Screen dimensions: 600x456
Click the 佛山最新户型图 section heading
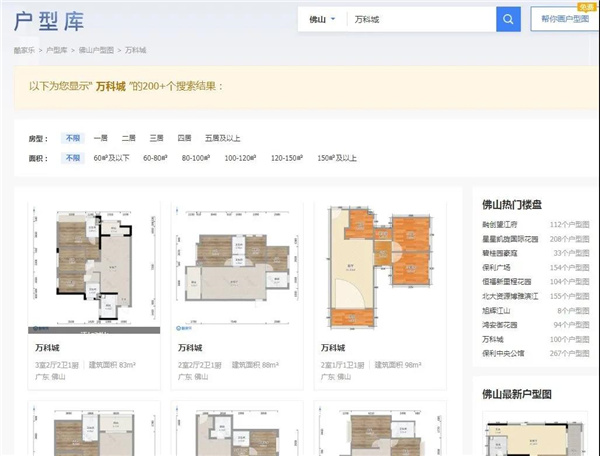click(x=517, y=394)
